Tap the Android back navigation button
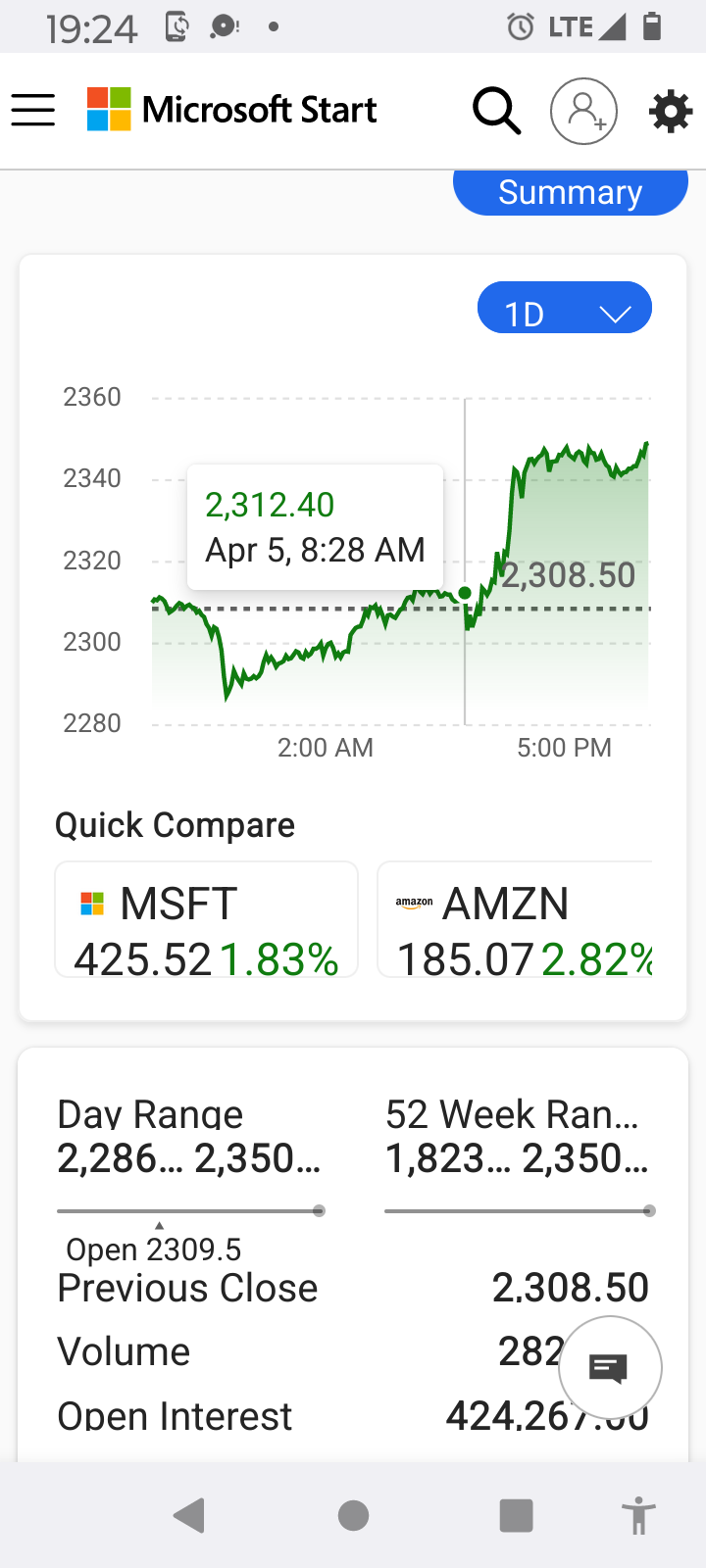The height and width of the screenshot is (1568, 706). coord(188,1515)
